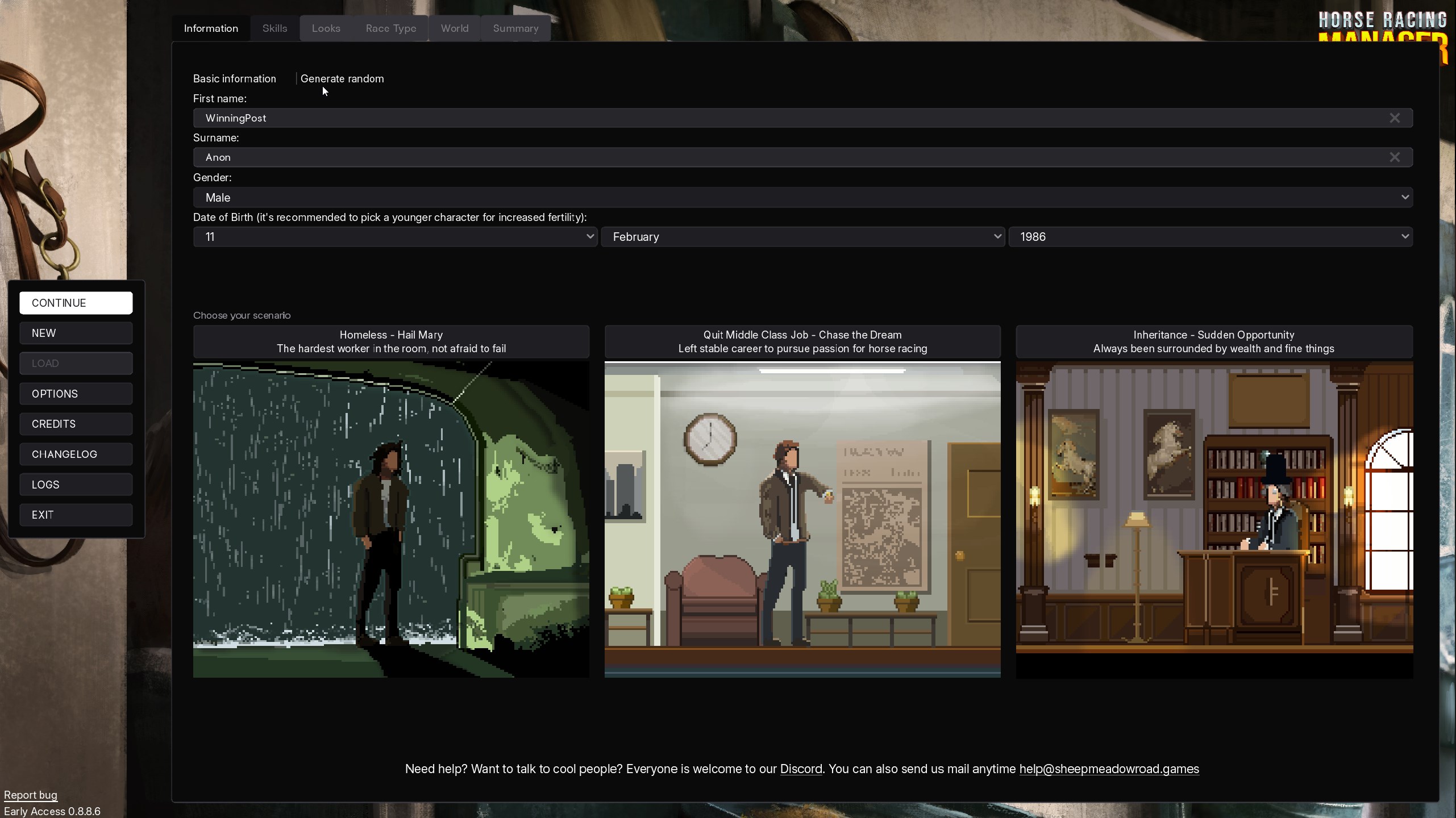Open the Looks tab

(326, 28)
